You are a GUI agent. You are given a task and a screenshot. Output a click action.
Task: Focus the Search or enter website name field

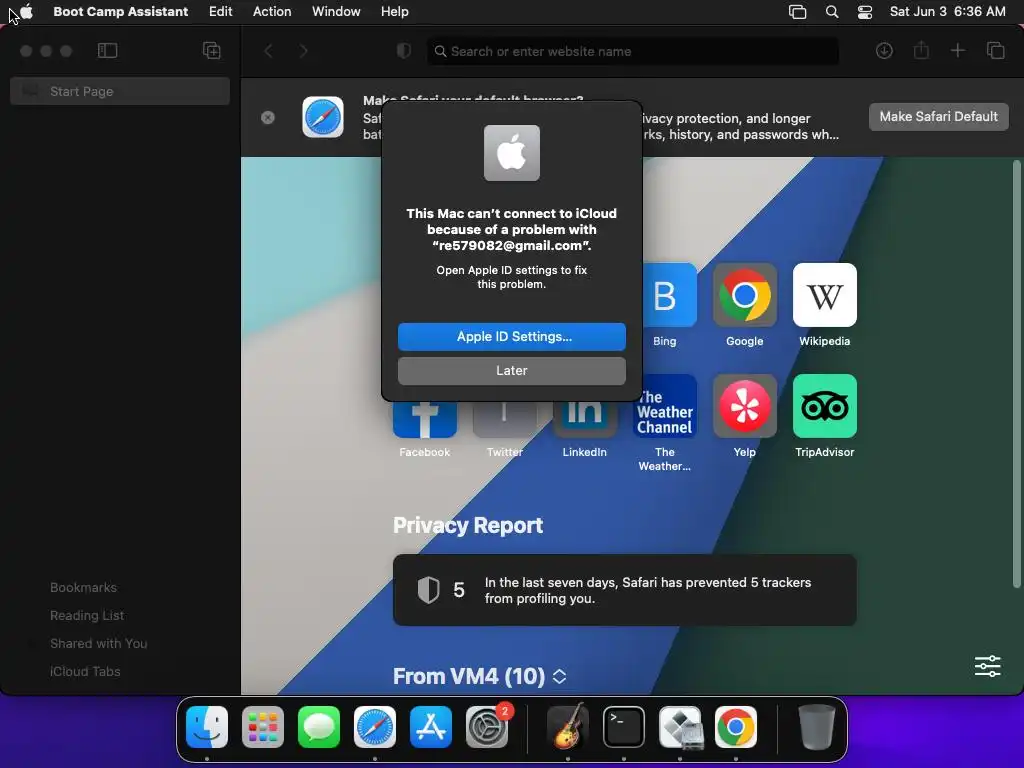pyautogui.click(x=633, y=52)
